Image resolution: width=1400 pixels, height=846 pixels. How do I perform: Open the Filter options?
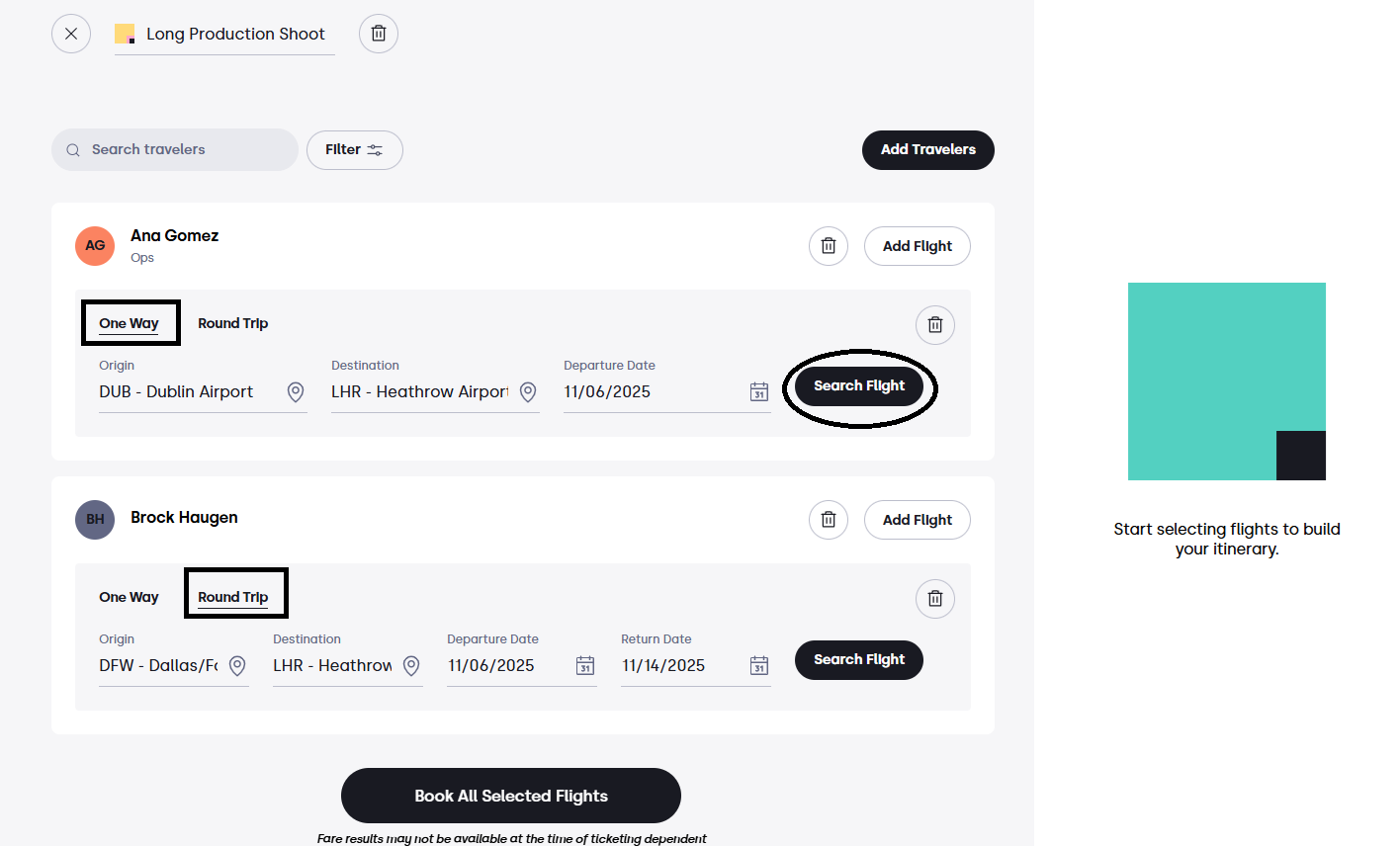point(354,150)
